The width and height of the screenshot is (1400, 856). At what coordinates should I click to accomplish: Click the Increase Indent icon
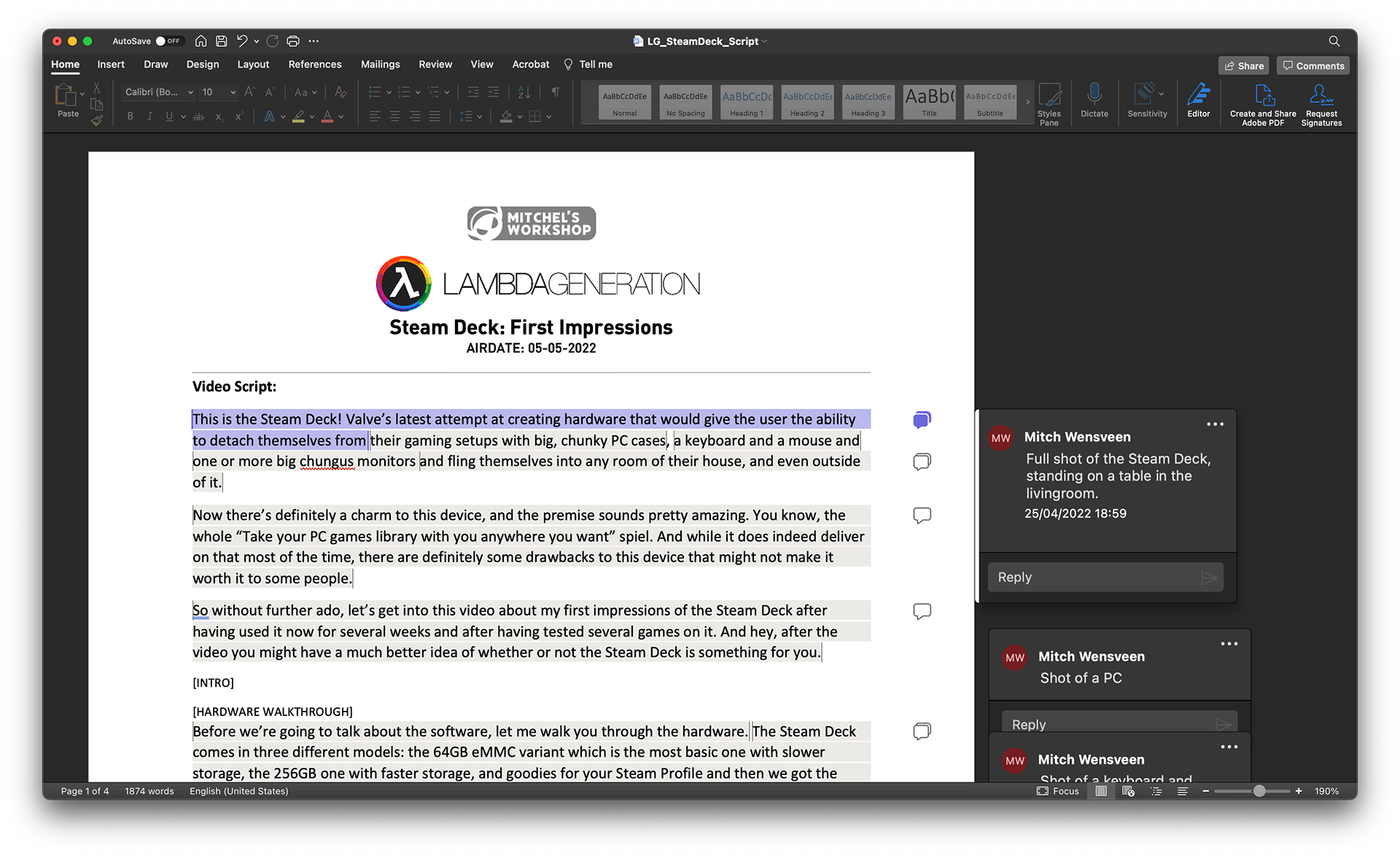[x=494, y=92]
